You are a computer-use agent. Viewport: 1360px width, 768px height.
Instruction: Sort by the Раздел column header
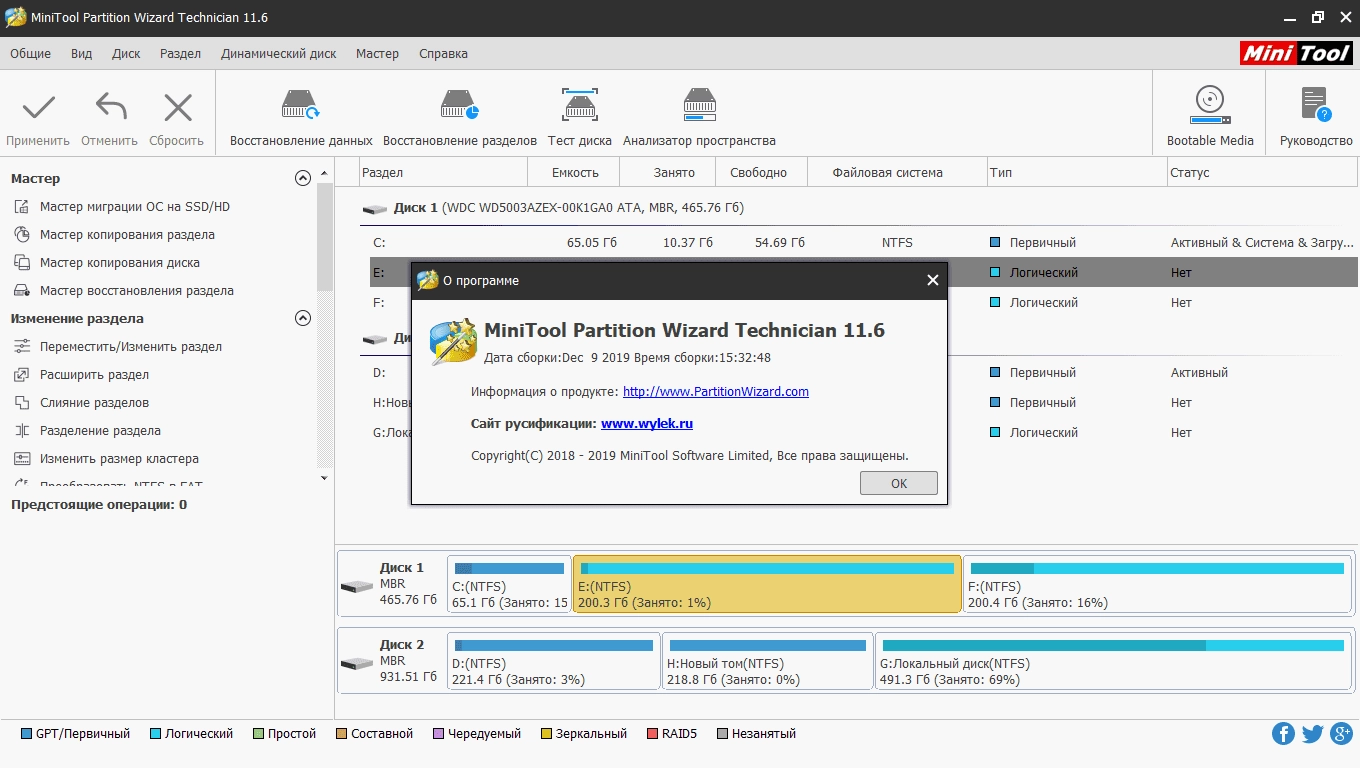[443, 172]
